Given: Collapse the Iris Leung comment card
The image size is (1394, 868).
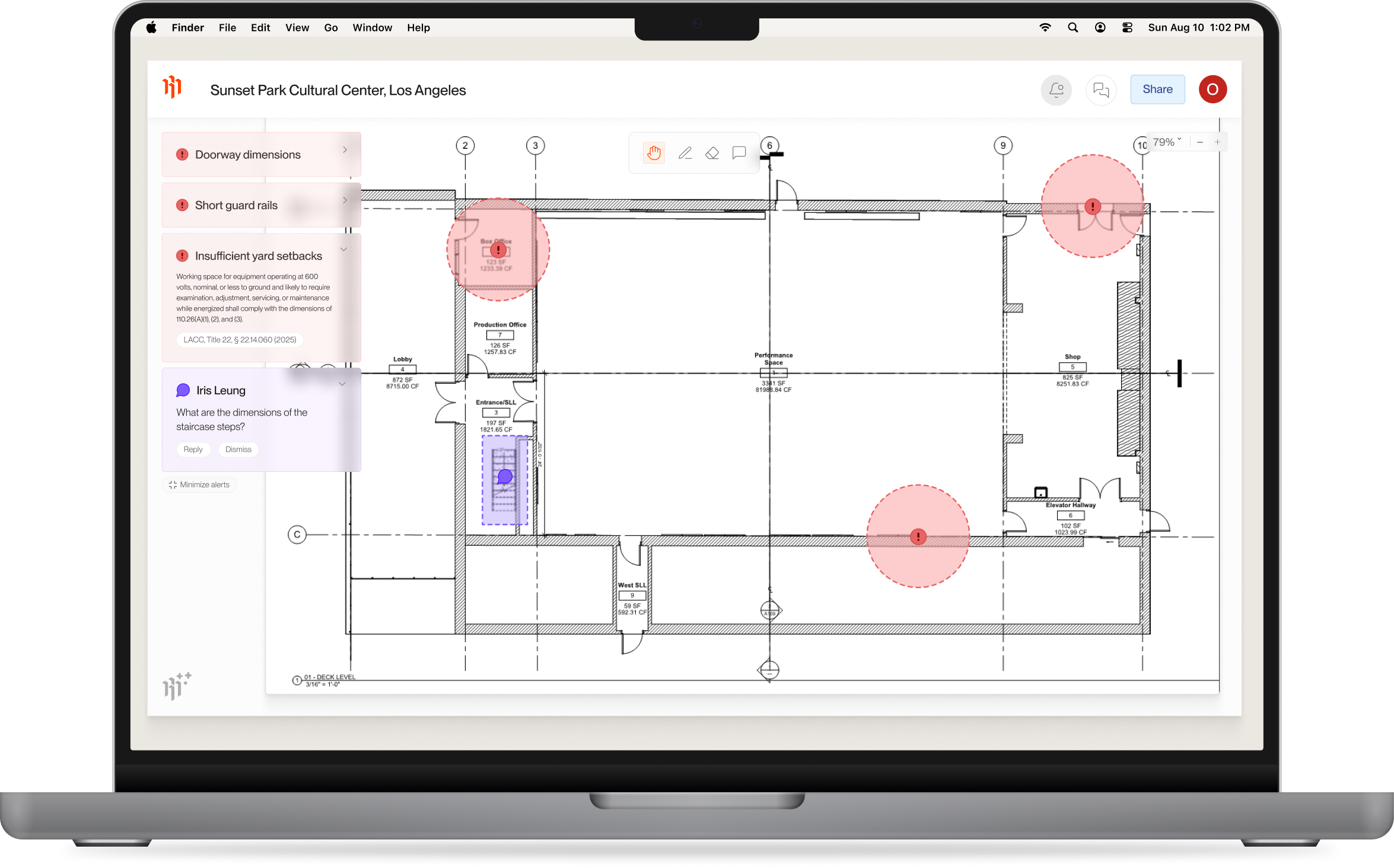Looking at the screenshot, I should tap(342, 384).
